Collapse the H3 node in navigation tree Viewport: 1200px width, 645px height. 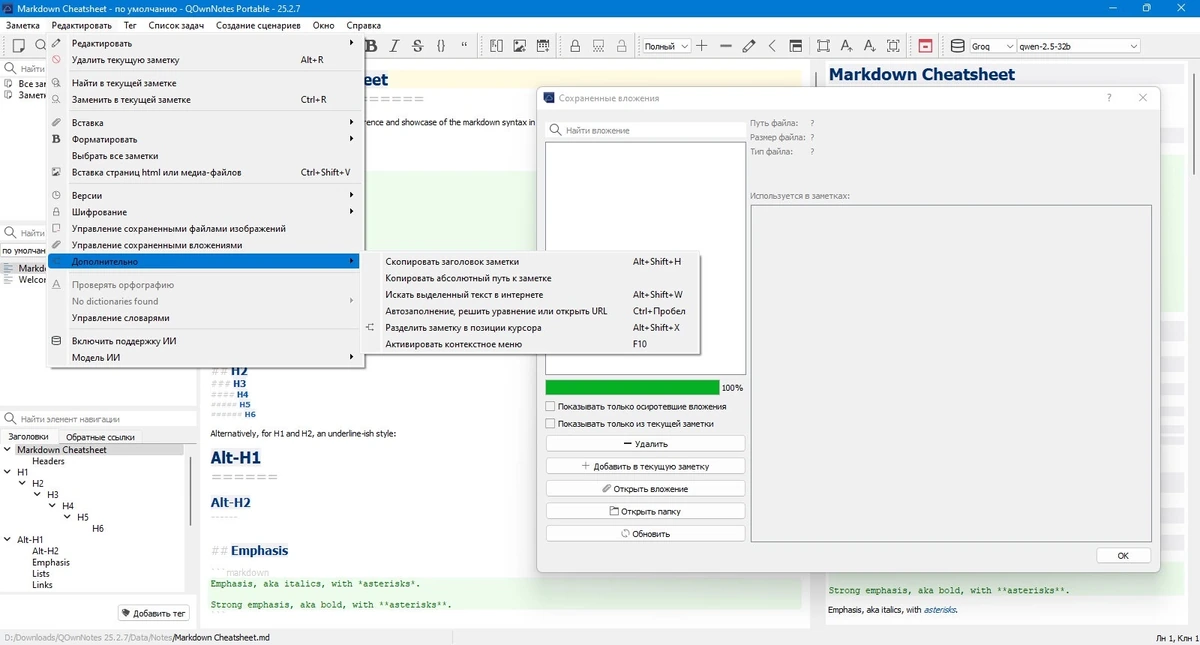click(x=39, y=495)
